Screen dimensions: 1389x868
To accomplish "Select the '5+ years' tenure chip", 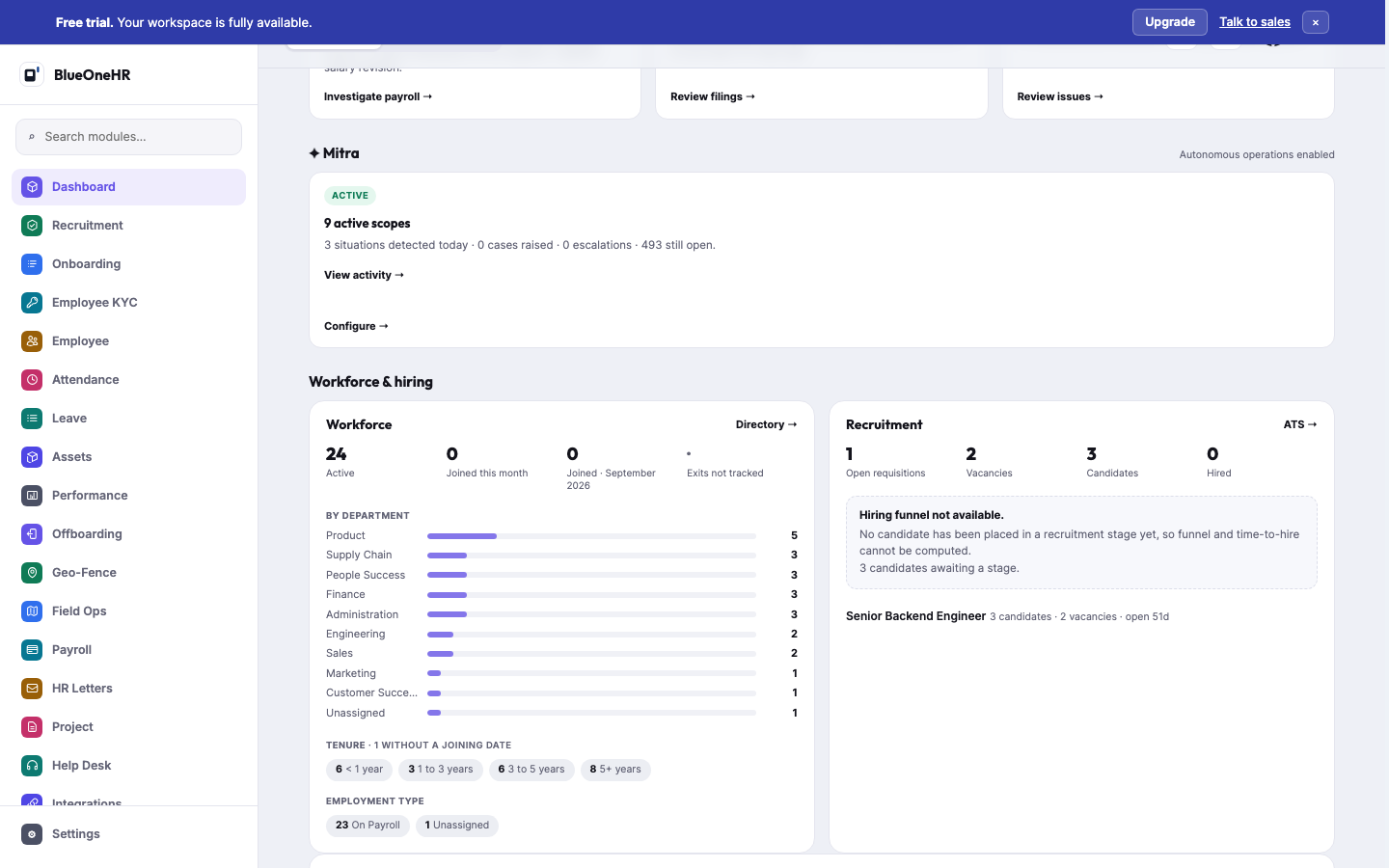I will click(x=615, y=770).
